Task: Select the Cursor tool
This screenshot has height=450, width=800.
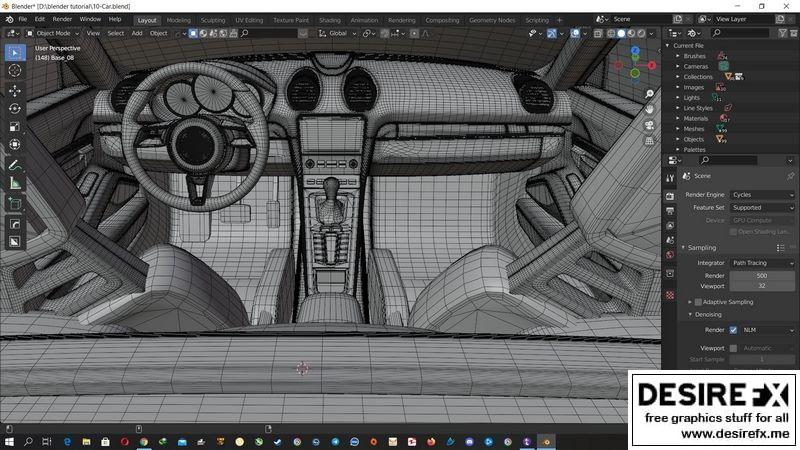Action: coord(15,70)
